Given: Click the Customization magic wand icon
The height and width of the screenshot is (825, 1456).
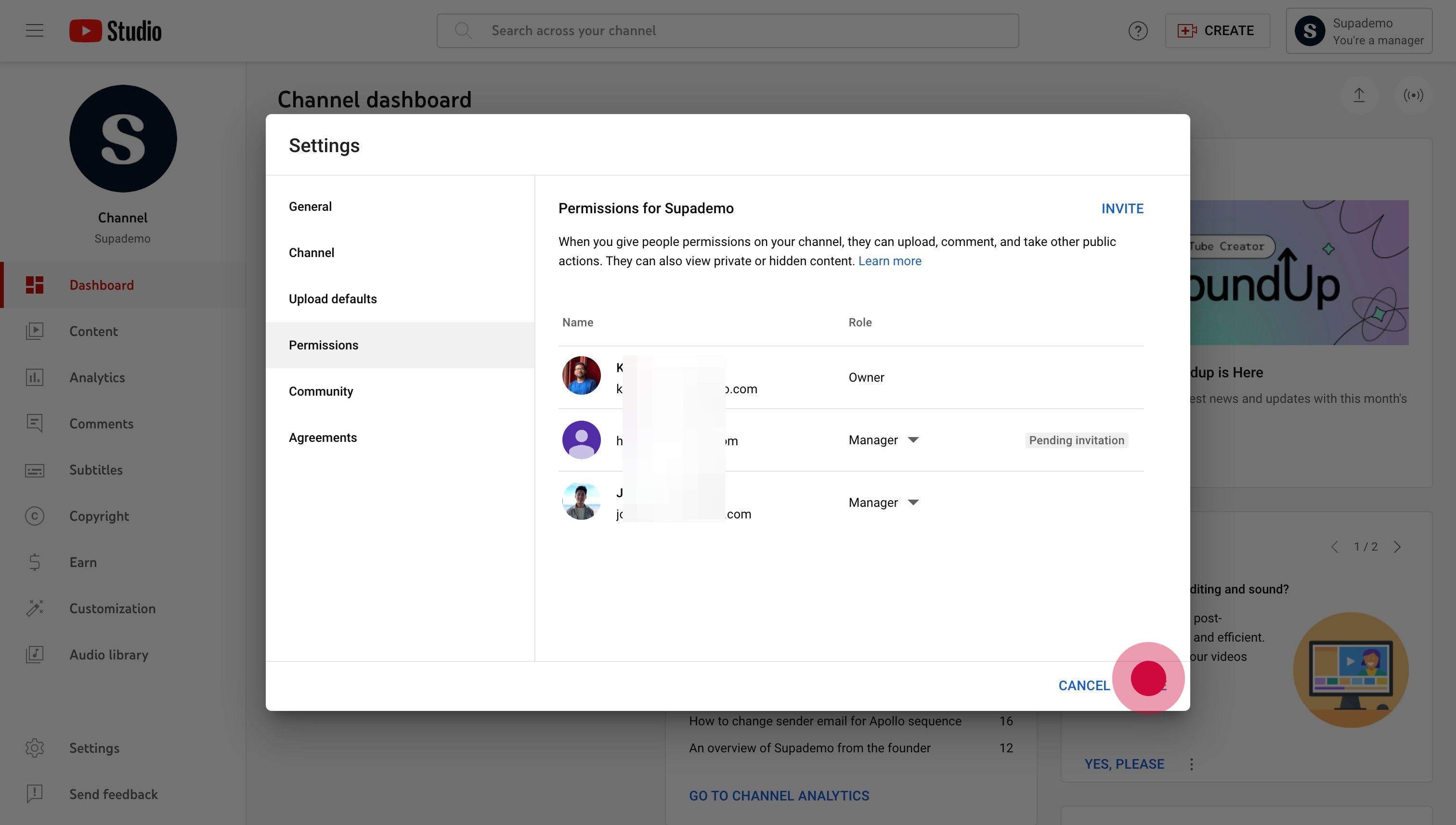Looking at the screenshot, I should [x=35, y=608].
